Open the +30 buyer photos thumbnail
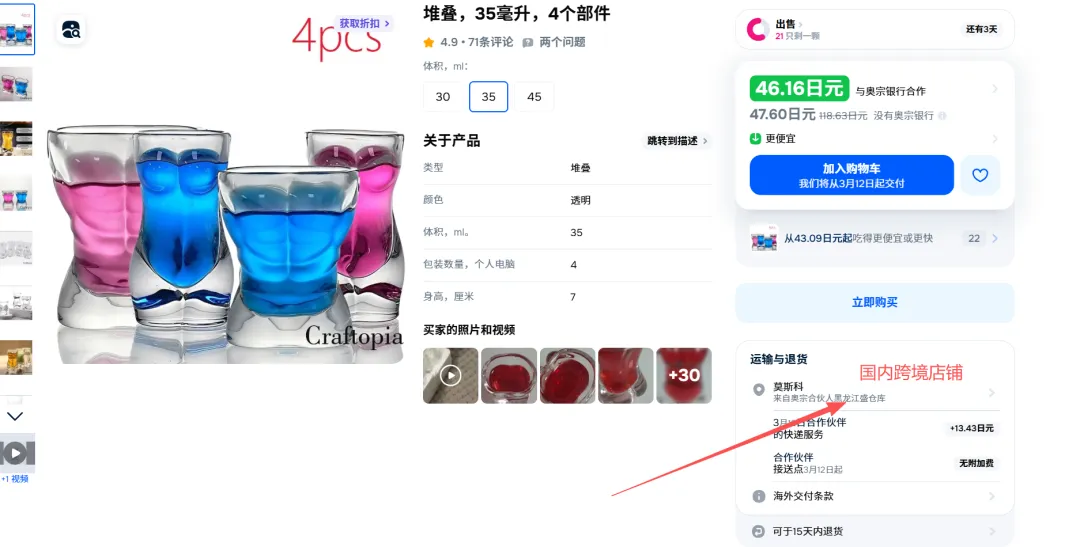Image resolution: width=1080 pixels, height=547 pixels. 683,375
